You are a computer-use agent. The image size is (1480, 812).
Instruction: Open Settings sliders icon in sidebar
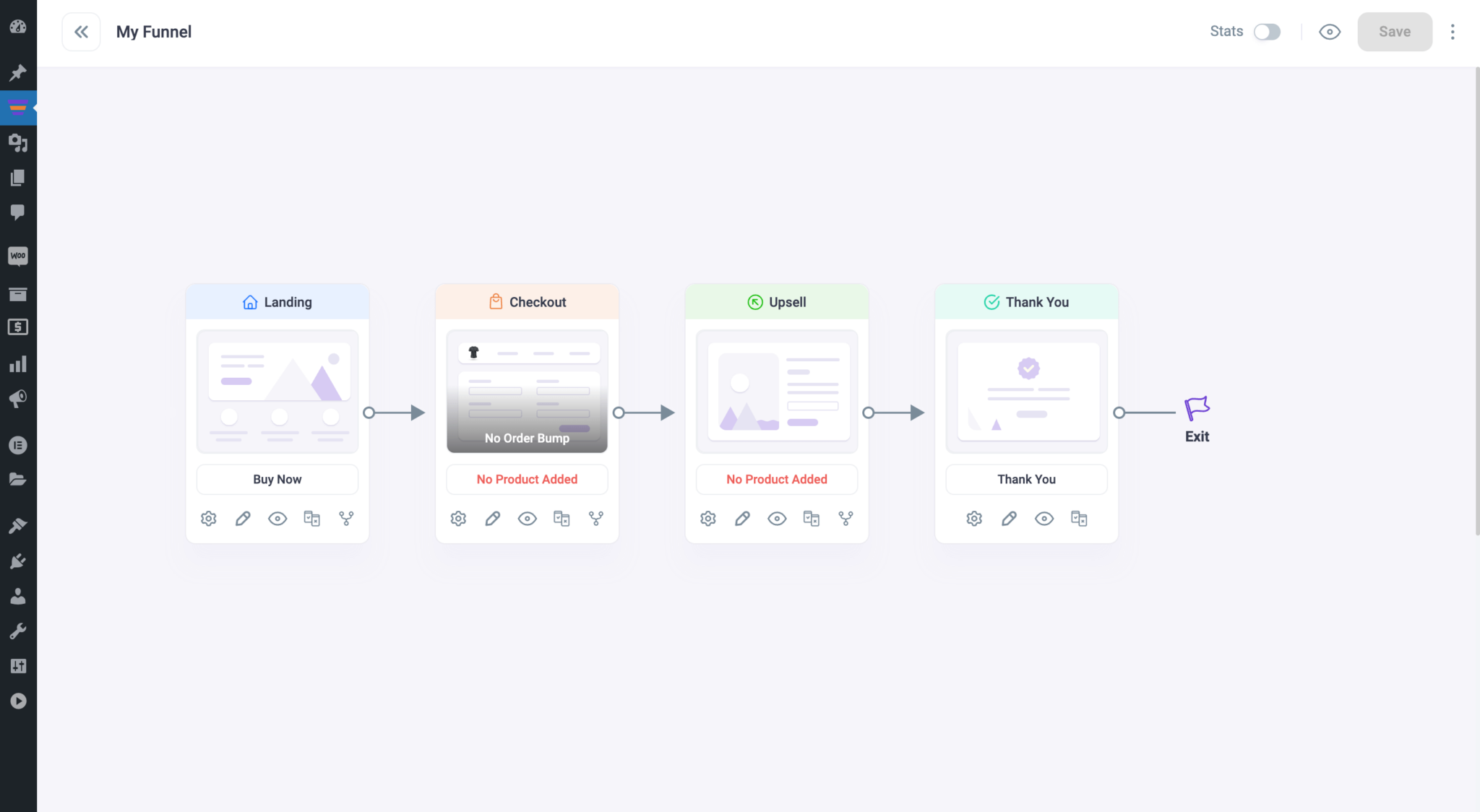click(x=18, y=666)
